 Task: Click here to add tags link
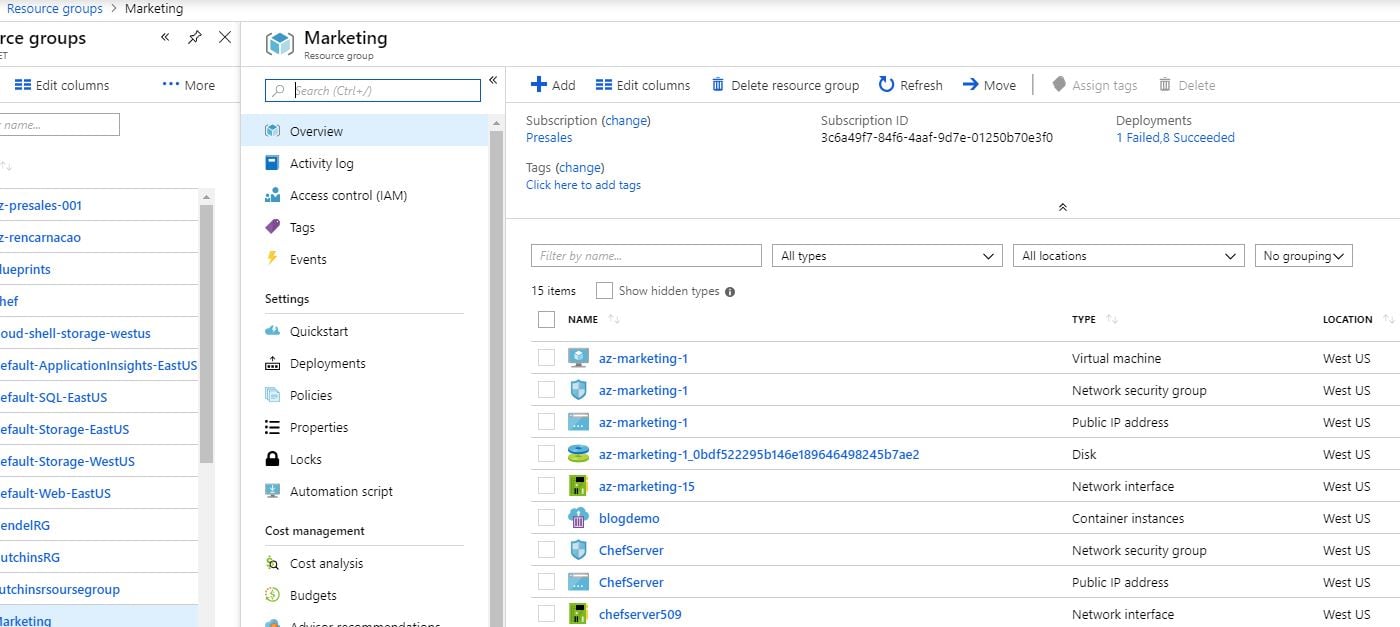tap(583, 185)
